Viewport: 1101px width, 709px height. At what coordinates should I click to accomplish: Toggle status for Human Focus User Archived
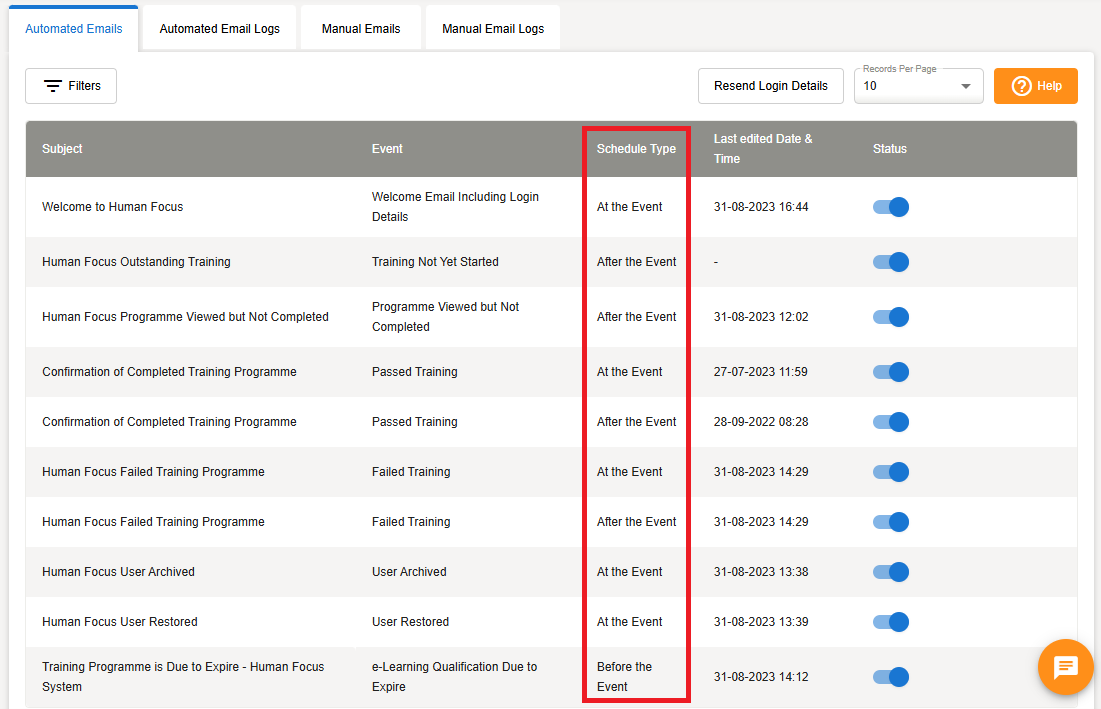[x=890, y=572]
